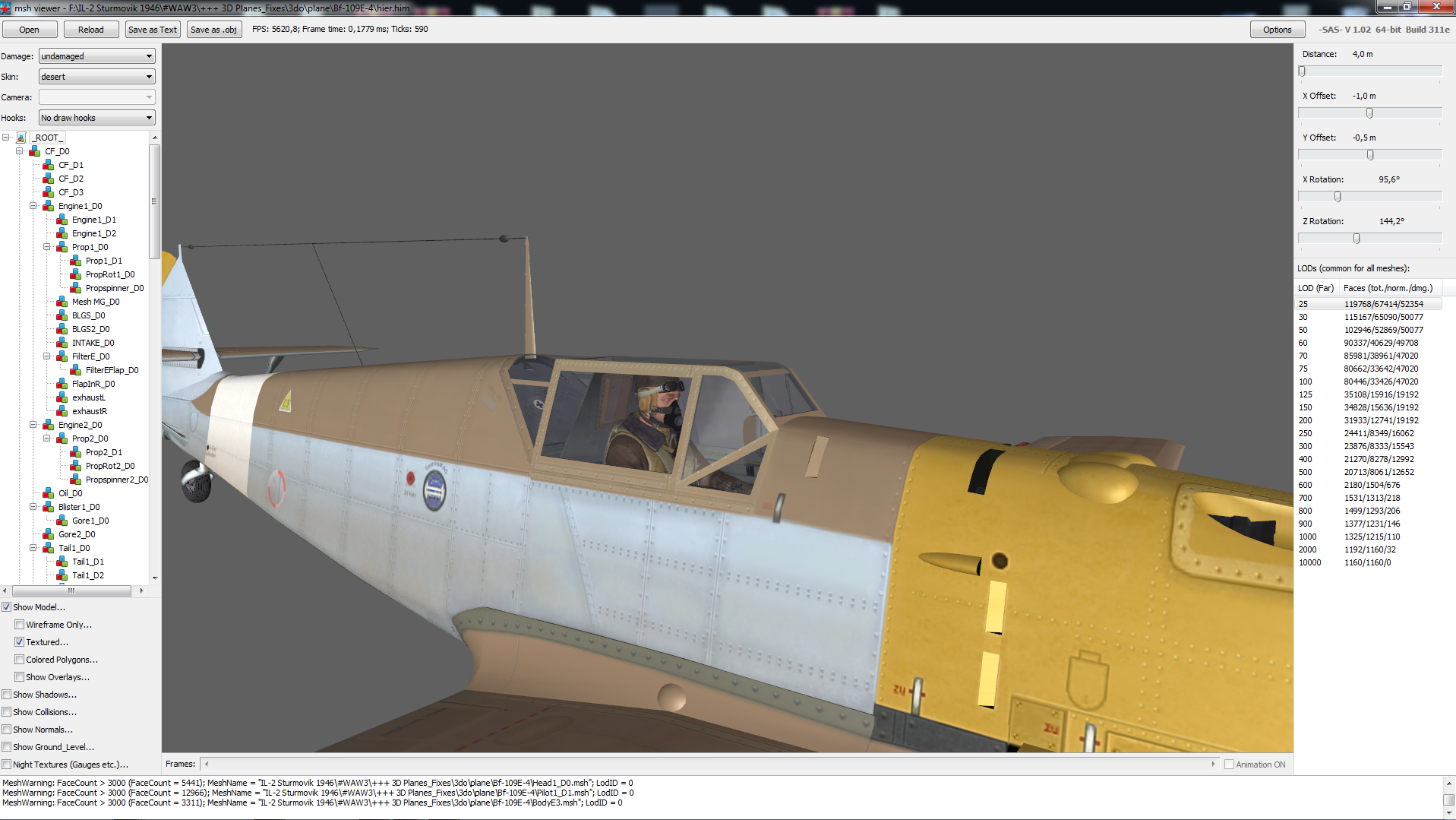Click the Faces column header
Screen dimensions: 1456x820
pos(1390,288)
